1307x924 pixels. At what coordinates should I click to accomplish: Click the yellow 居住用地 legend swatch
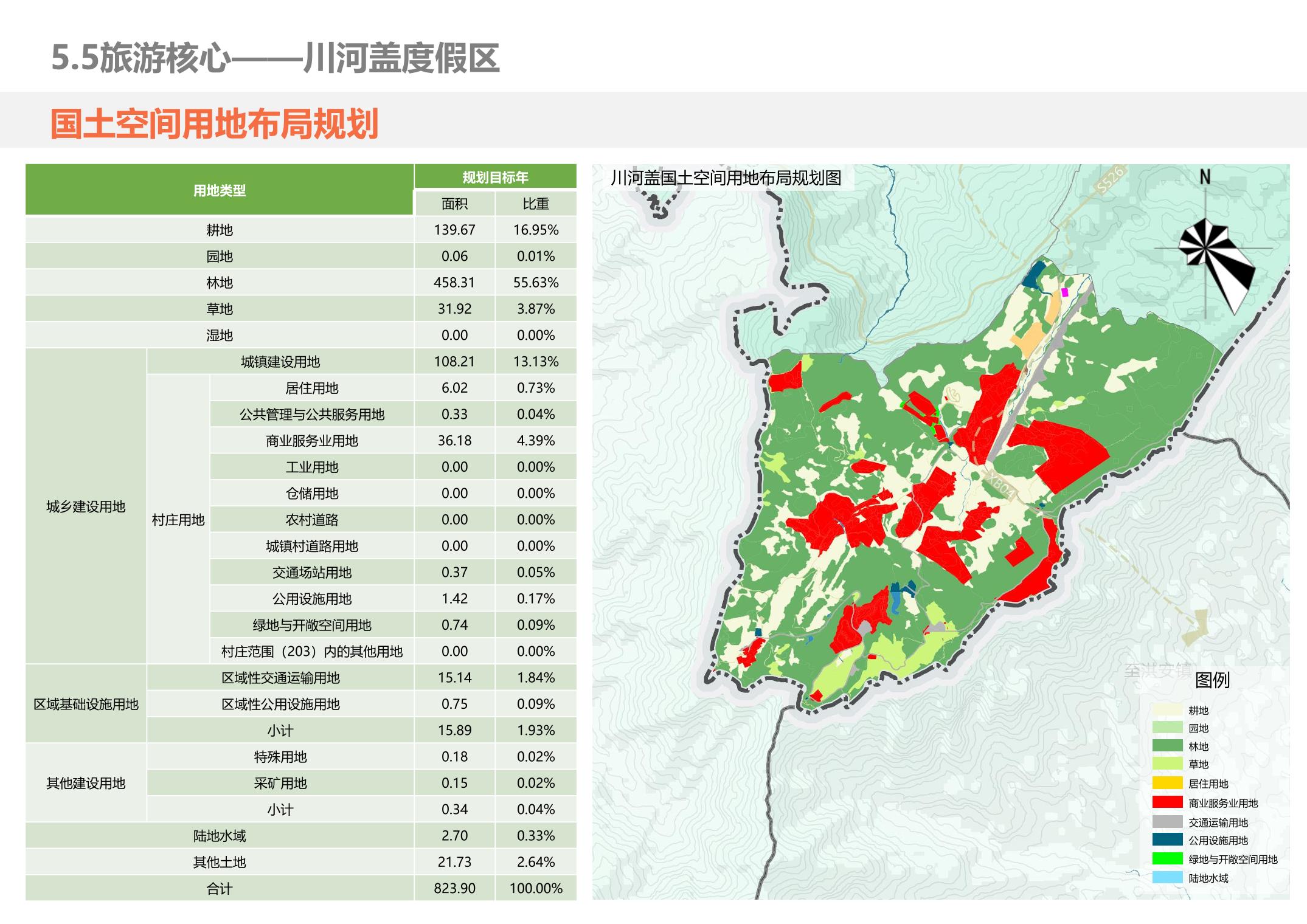1167,784
